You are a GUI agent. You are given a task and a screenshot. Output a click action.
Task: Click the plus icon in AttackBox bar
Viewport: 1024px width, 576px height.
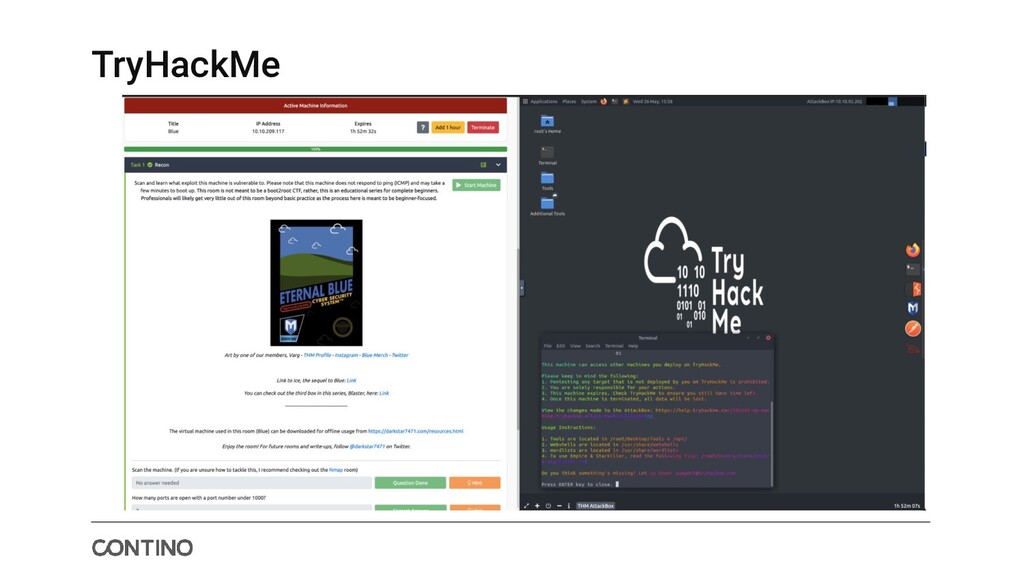[x=537, y=505]
